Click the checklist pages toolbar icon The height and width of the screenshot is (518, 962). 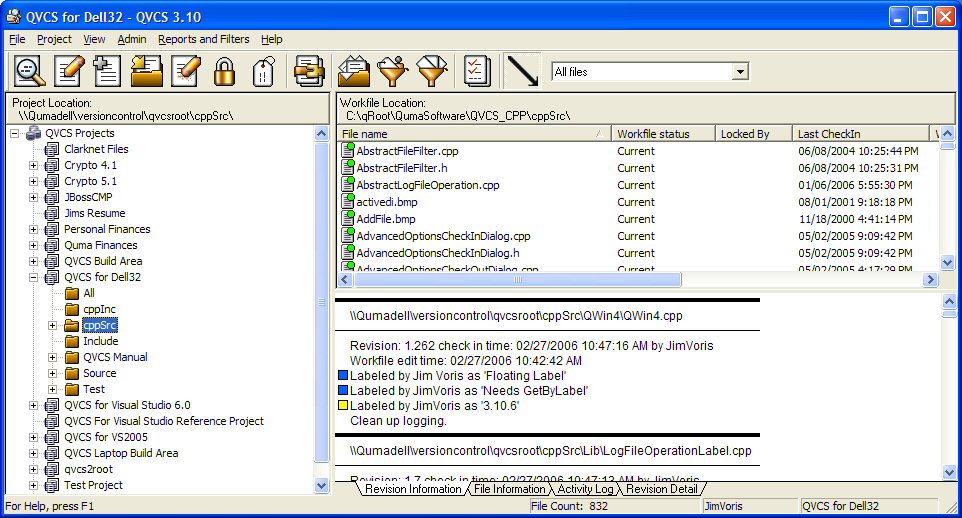[x=477, y=71]
